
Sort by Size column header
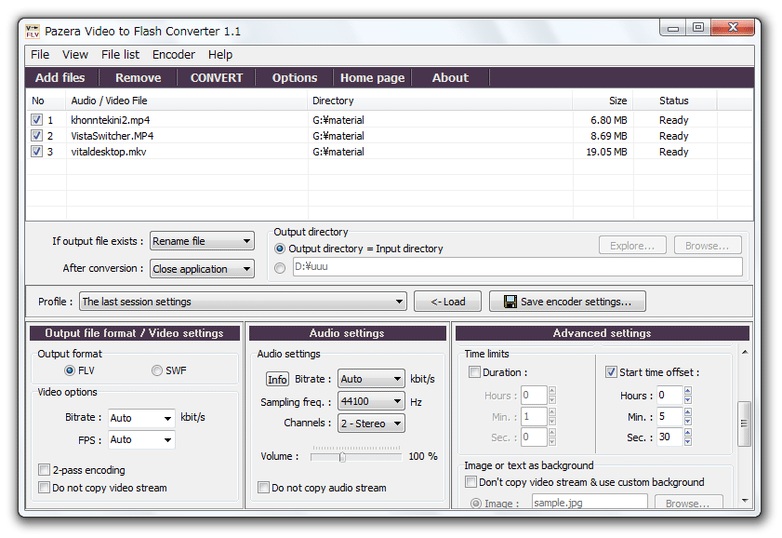(x=602, y=101)
